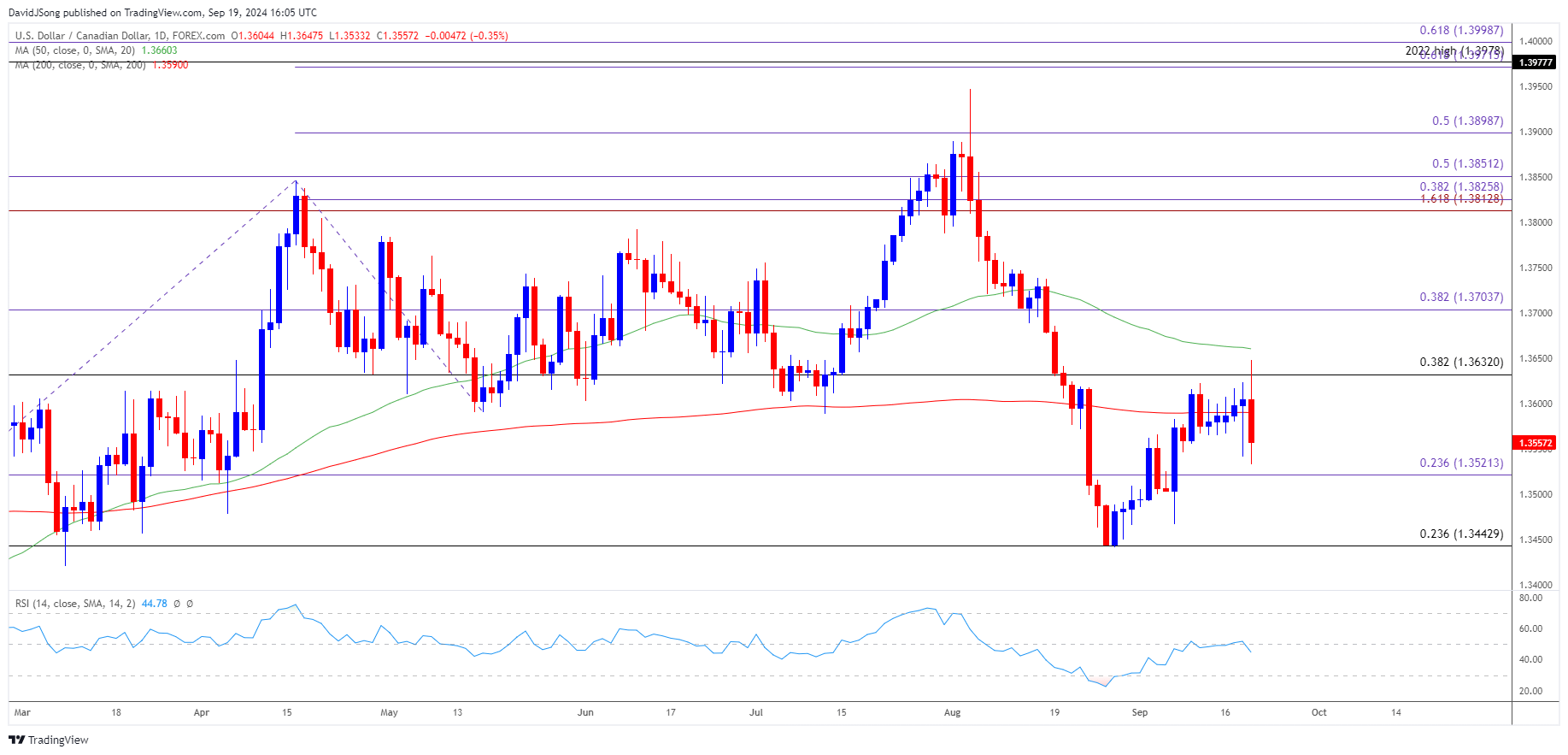Click the 1.36000 price axis label

coord(1536,404)
